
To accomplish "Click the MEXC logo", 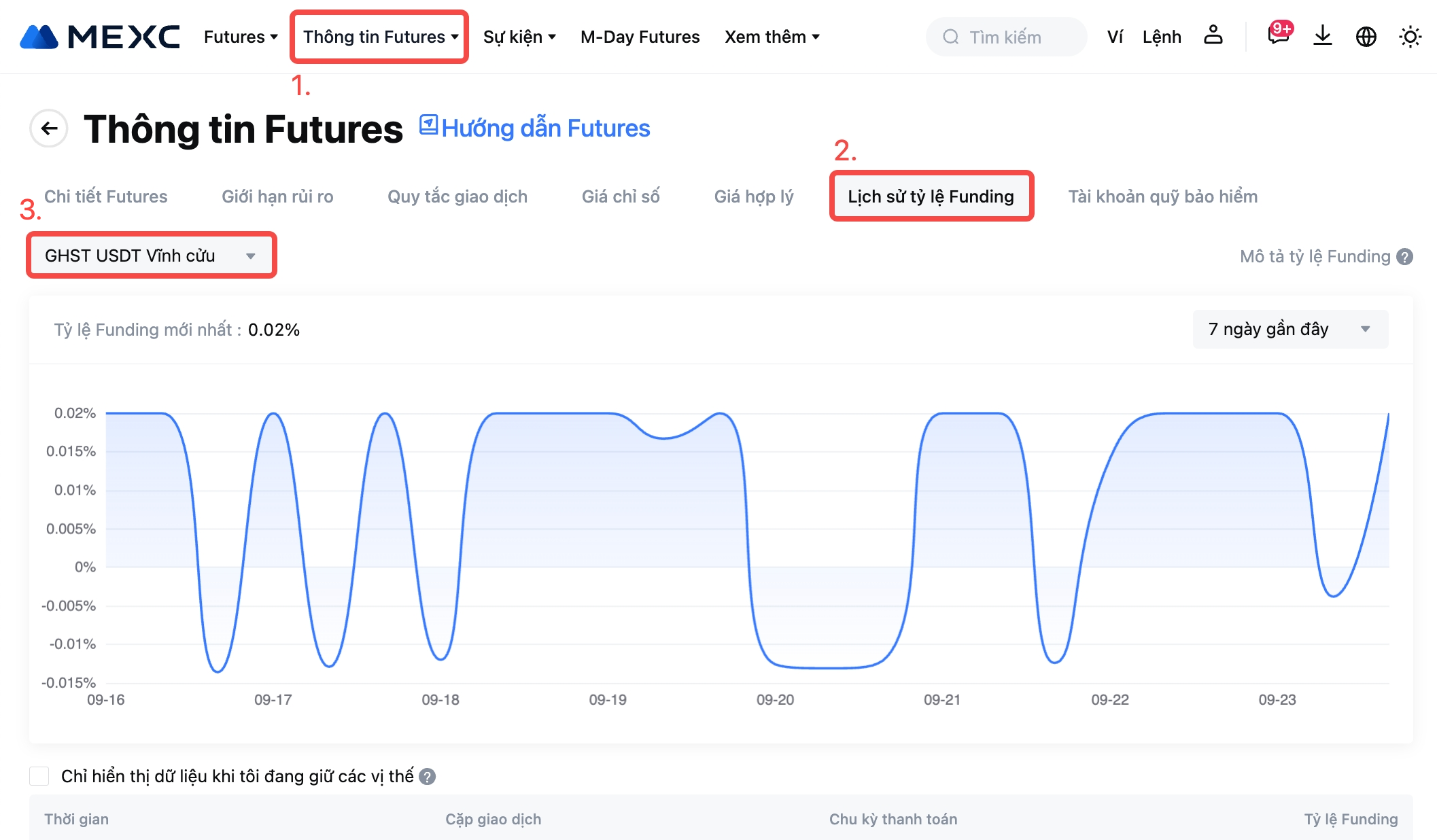I will 100,37.
